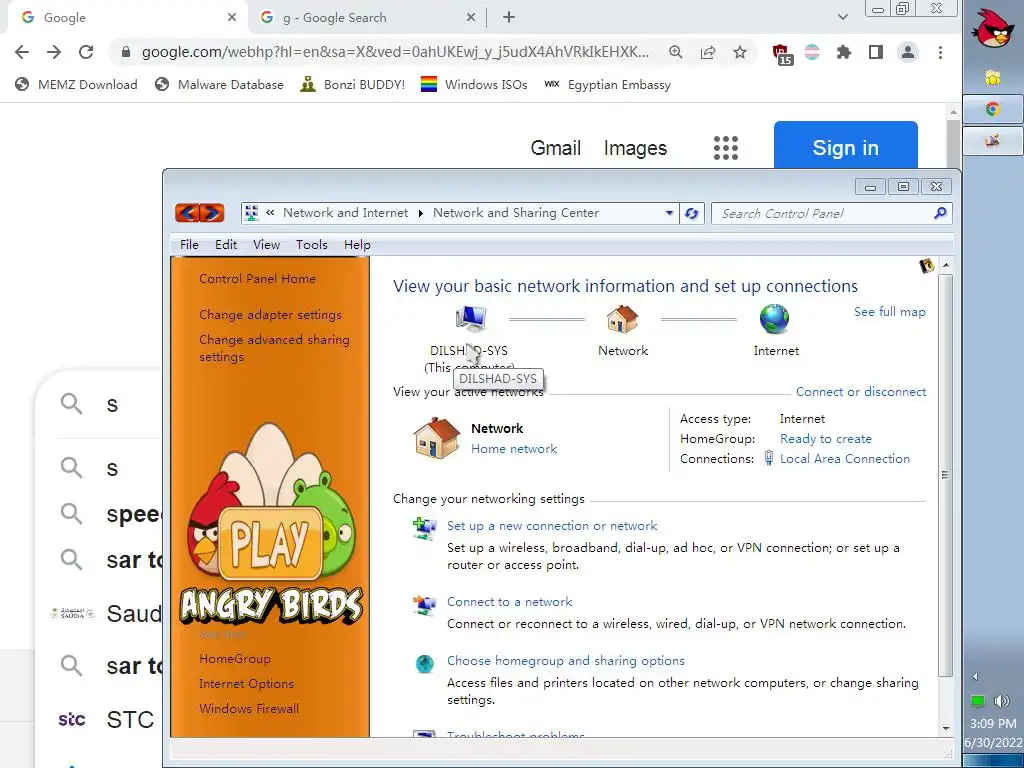Image resolution: width=1024 pixels, height=768 pixels.
Task: Open Bonzi BUDDY! bookmark
Action: point(353,85)
